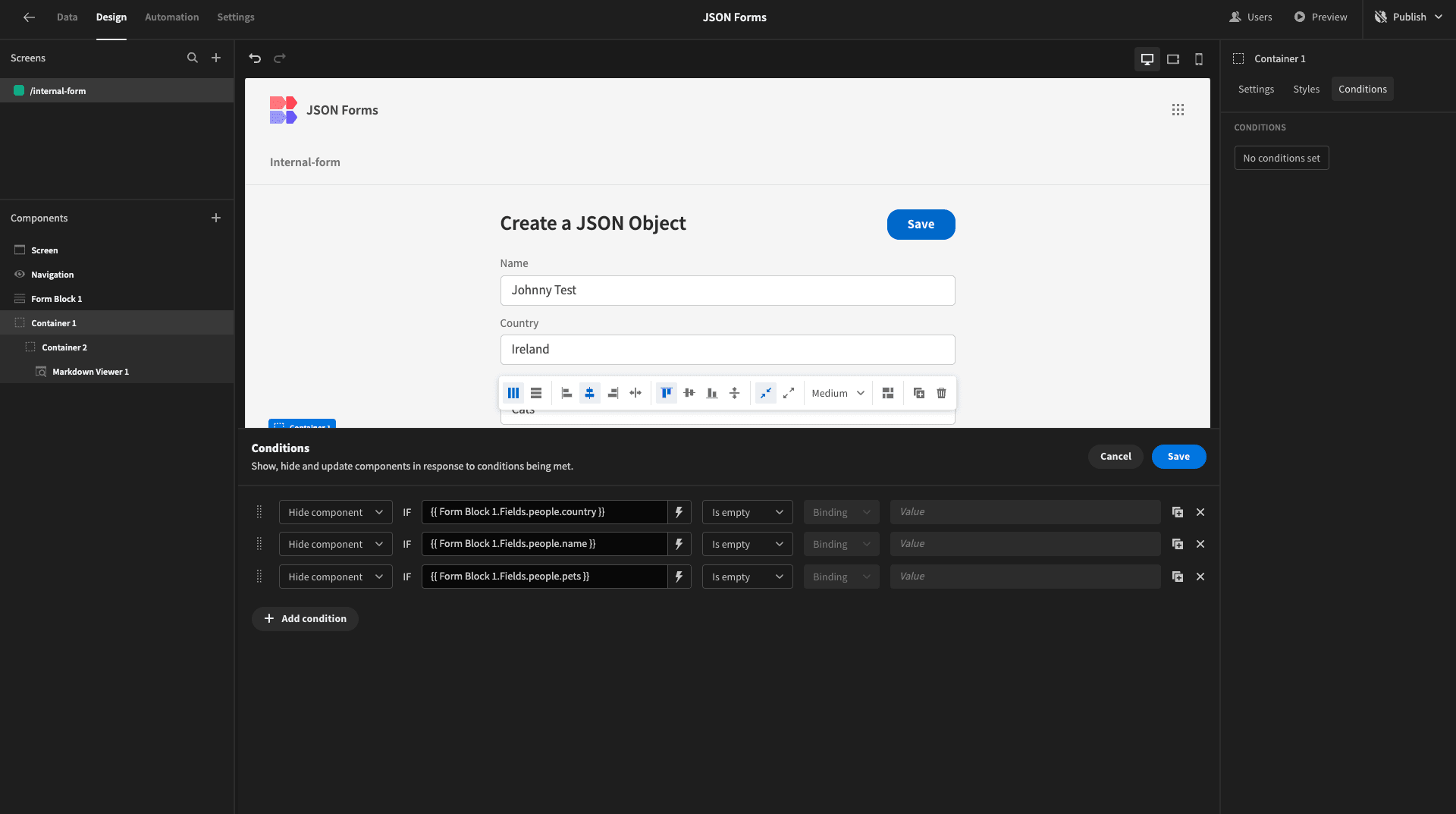
Task: Select Markdown Viewer 1 in component tree
Action: [x=90, y=372]
